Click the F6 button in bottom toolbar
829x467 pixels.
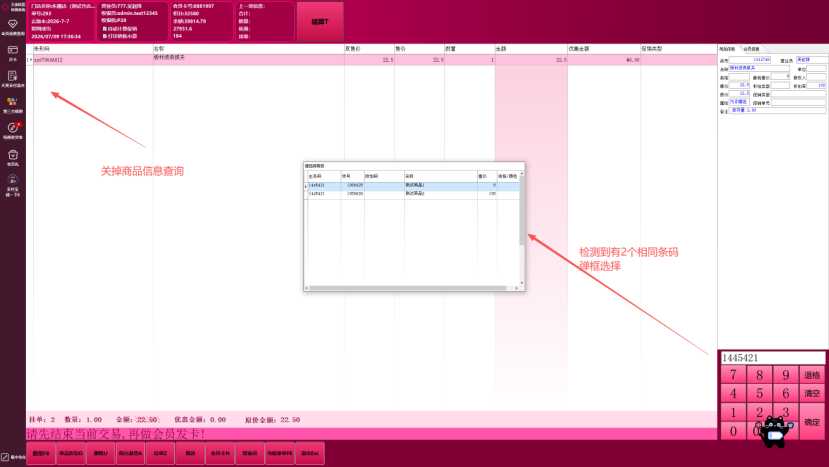coord(41,454)
